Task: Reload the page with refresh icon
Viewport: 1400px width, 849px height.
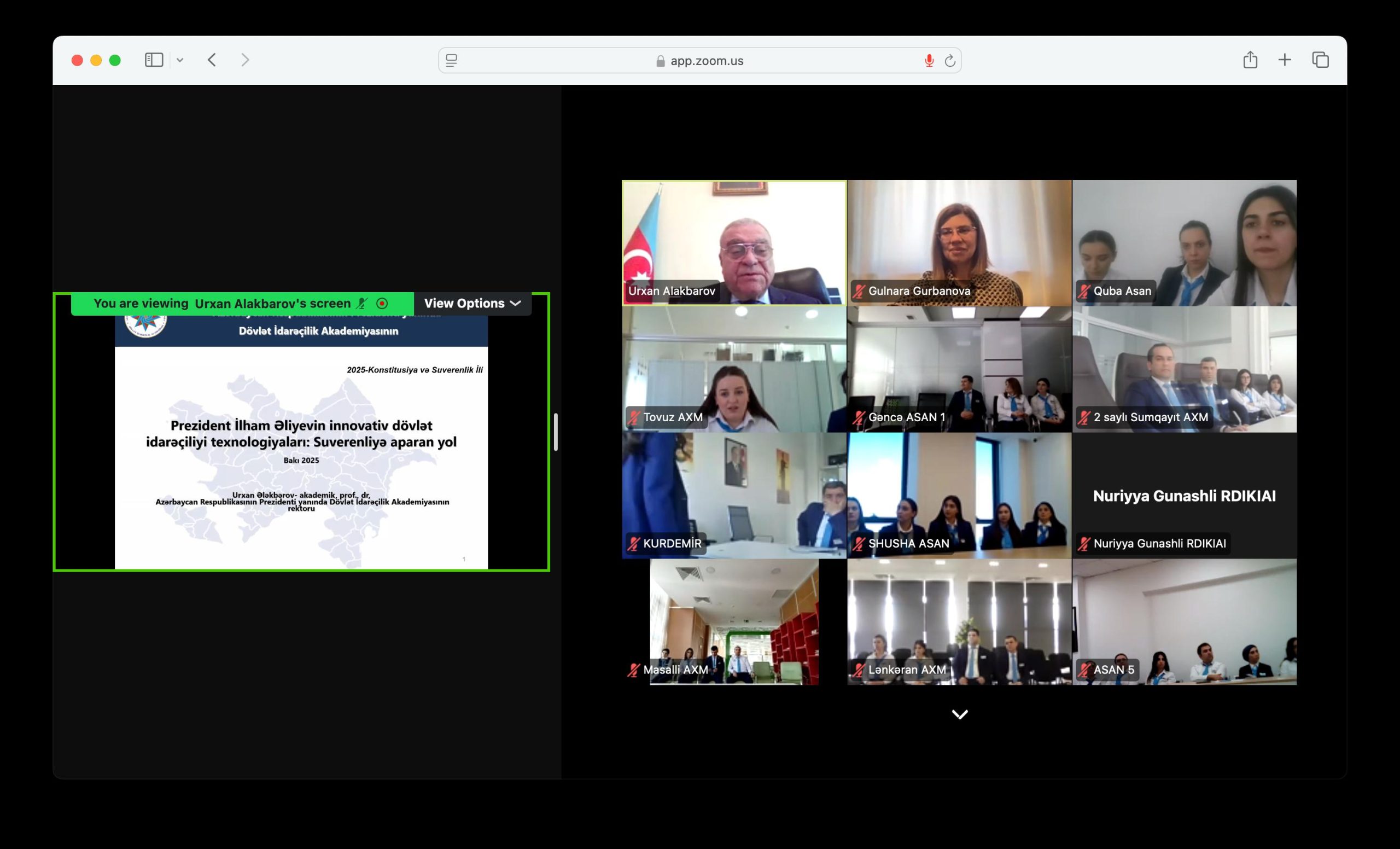Action: point(949,60)
